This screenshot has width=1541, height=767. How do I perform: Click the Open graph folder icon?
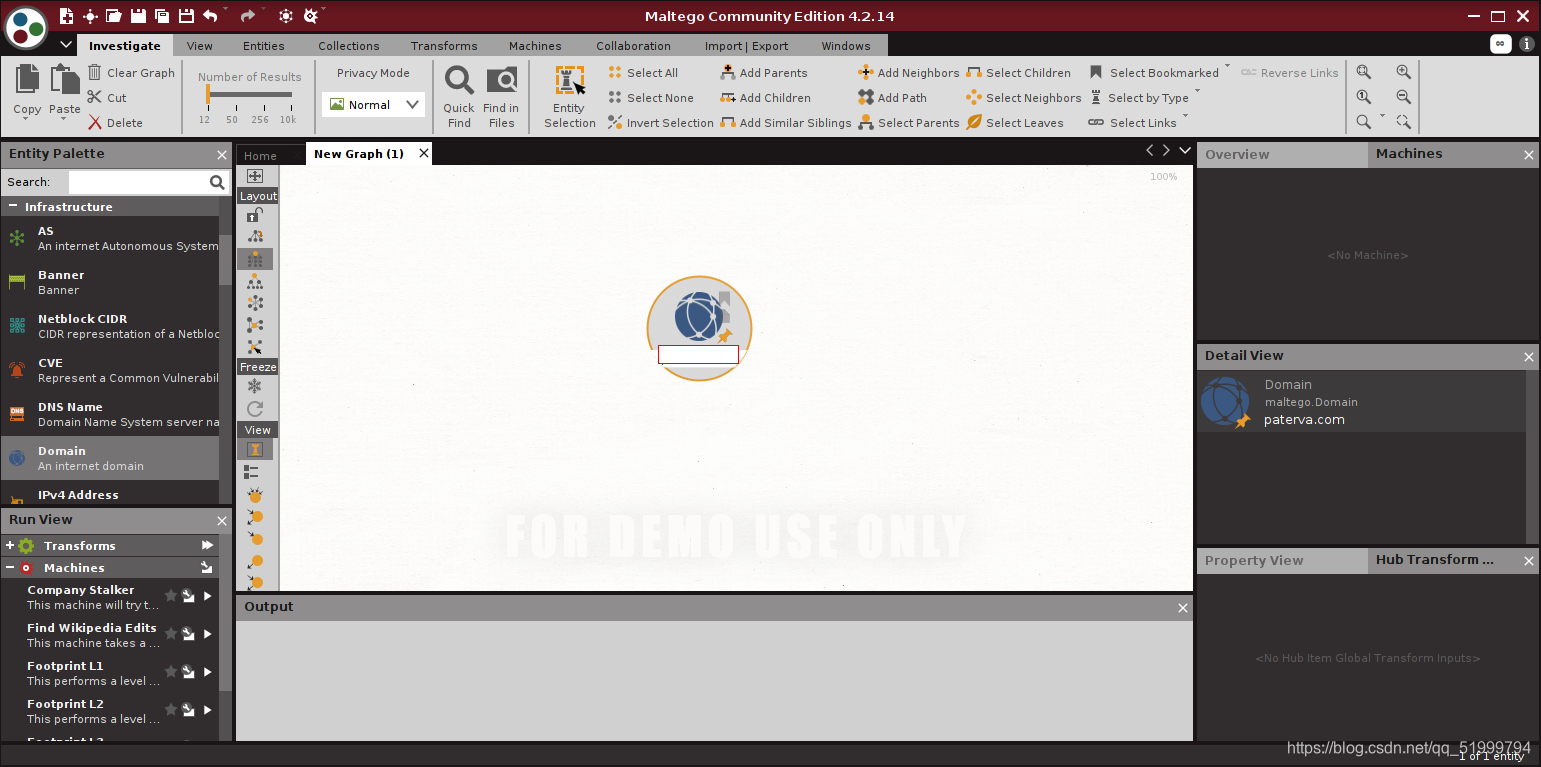click(x=114, y=15)
